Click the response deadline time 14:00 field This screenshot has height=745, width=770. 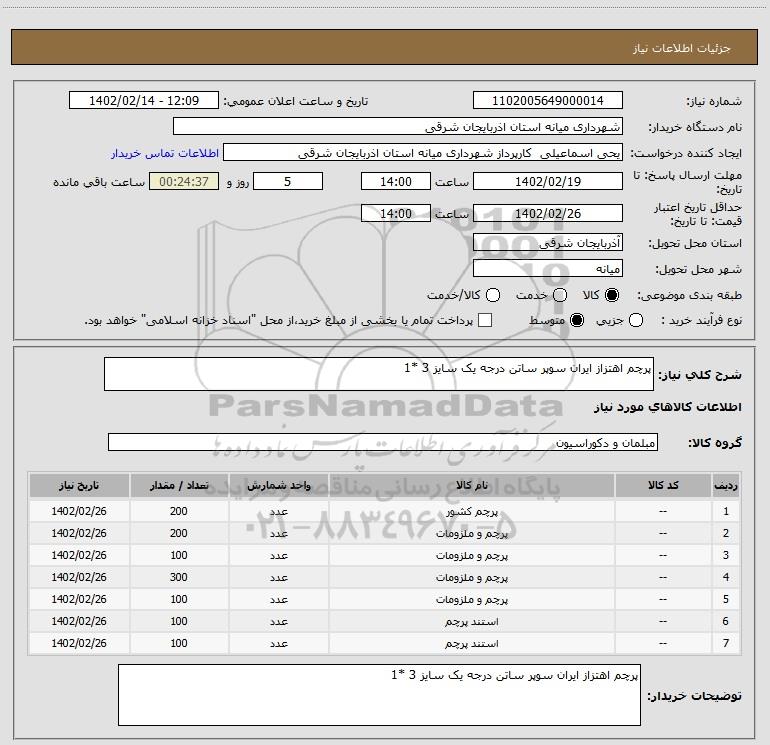click(396, 181)
